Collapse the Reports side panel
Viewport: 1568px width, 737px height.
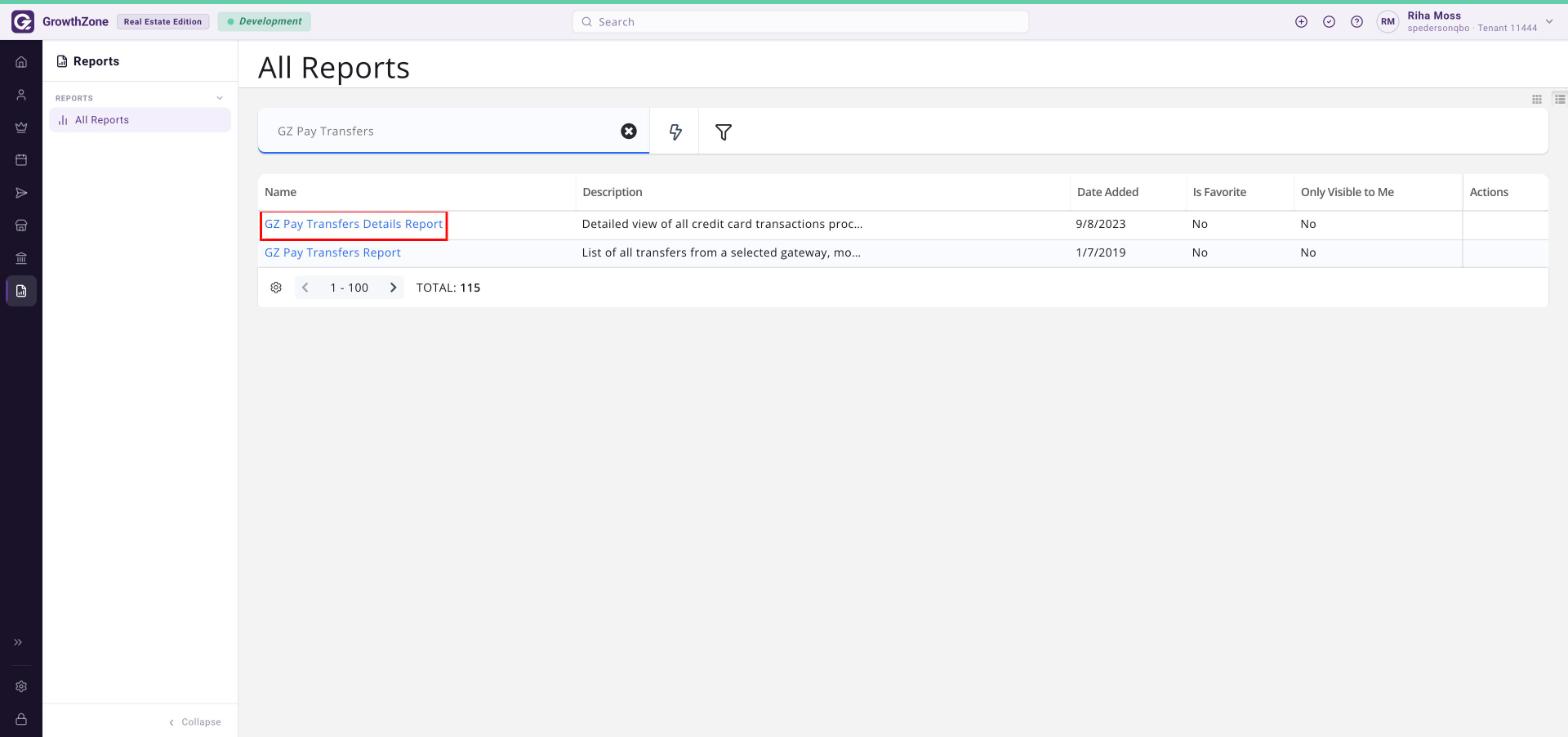195,722
